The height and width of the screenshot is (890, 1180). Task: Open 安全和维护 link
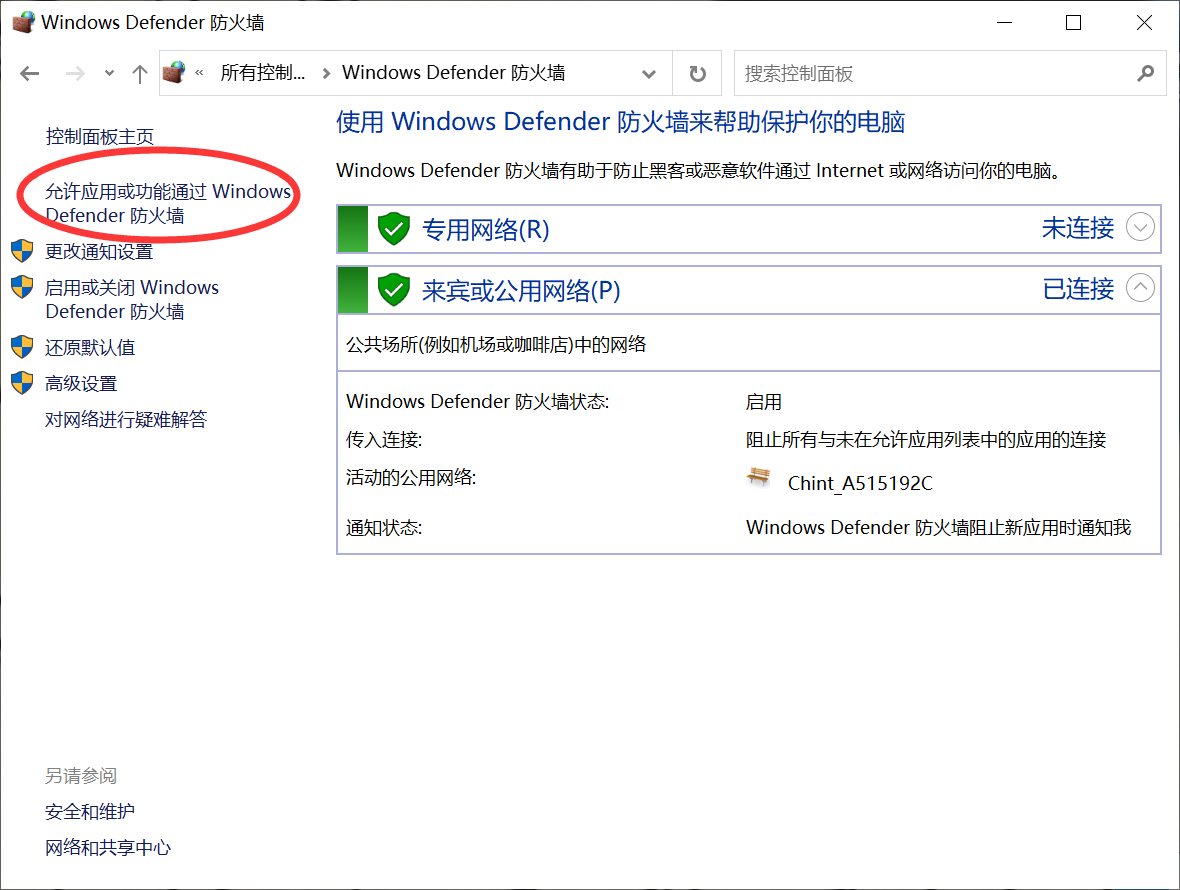[x=90, y=812]
